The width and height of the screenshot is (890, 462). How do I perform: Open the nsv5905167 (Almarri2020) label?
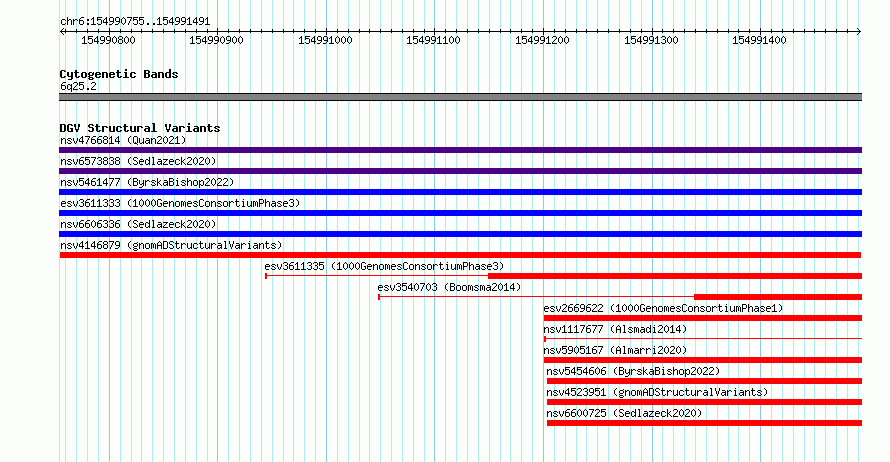pos(615,350)
